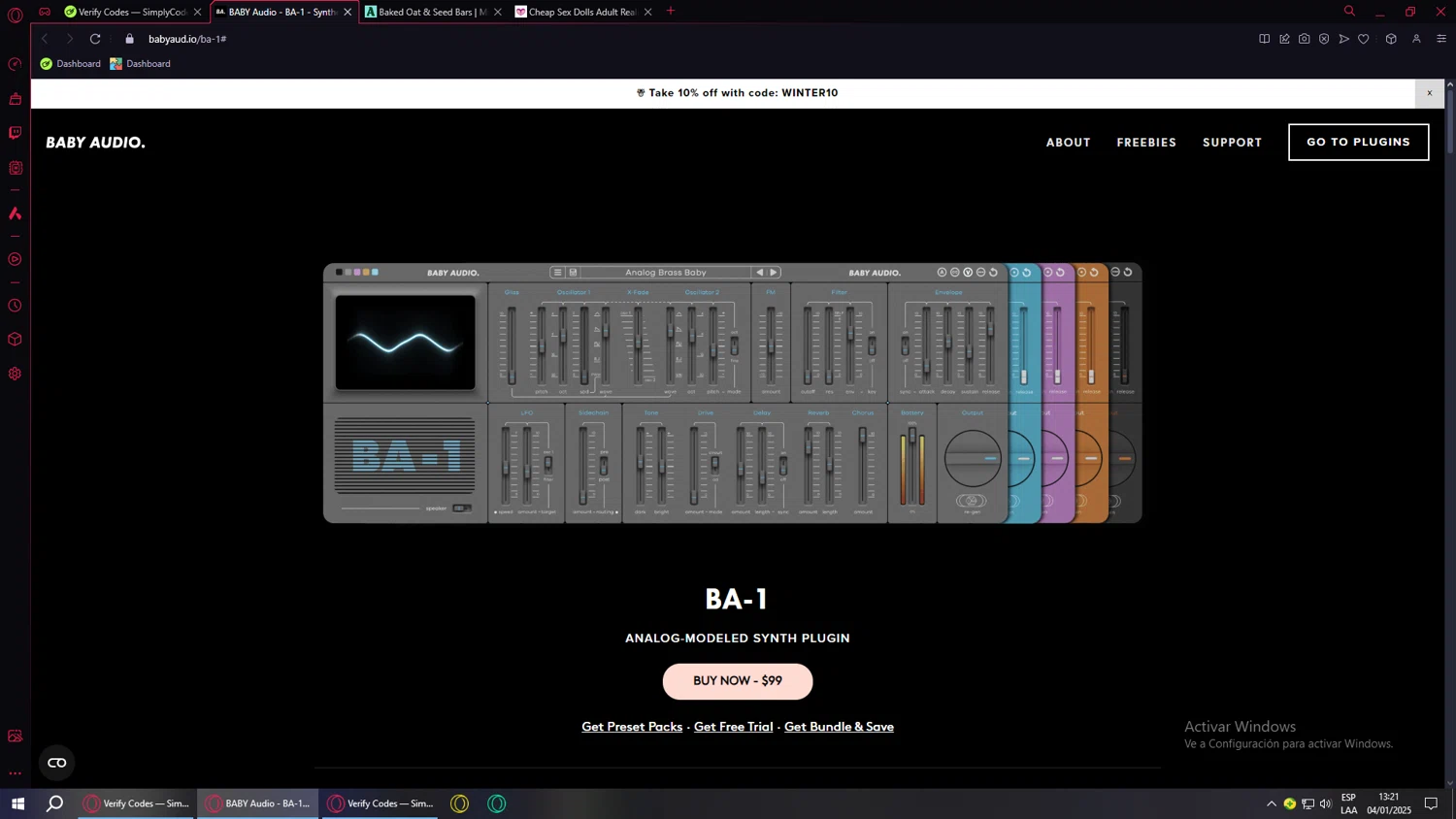Open the first Dashboard bookmark

tap(70, 64)
